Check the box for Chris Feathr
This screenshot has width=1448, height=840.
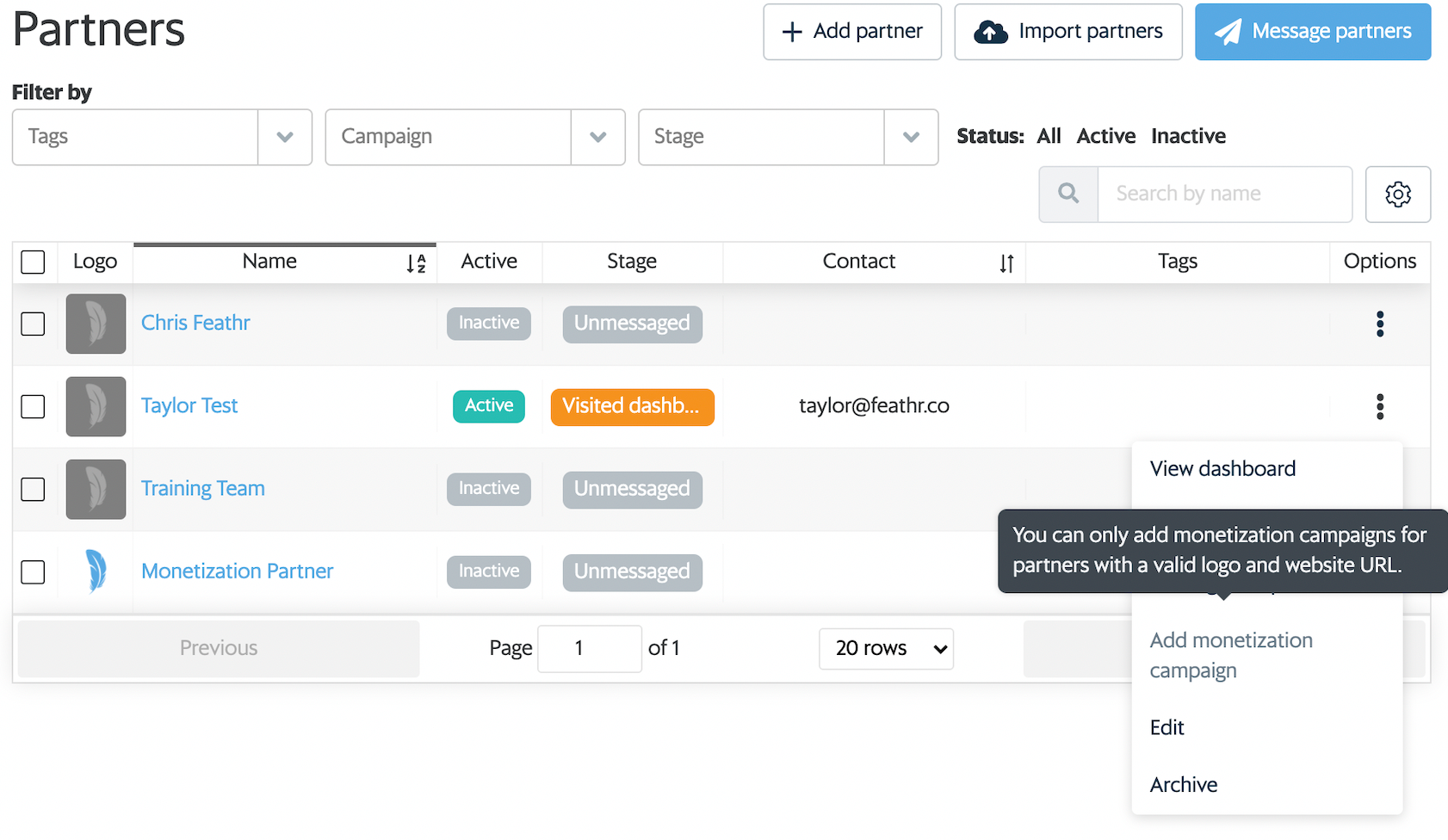coord(33,324)
